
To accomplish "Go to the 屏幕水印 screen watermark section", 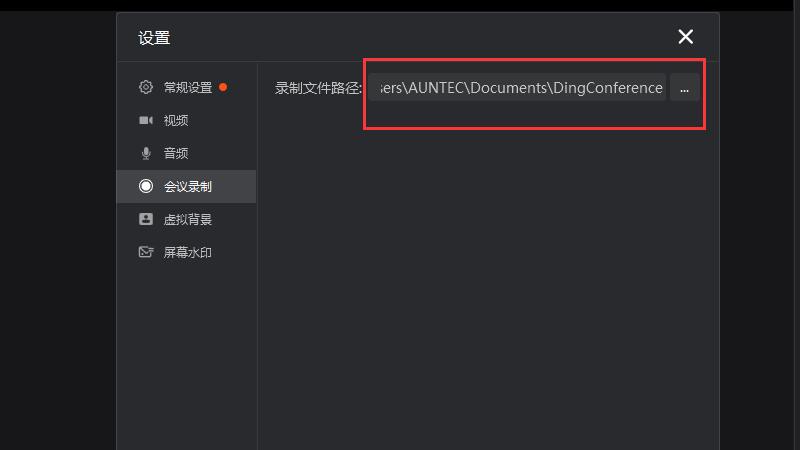I will [187, 252].
